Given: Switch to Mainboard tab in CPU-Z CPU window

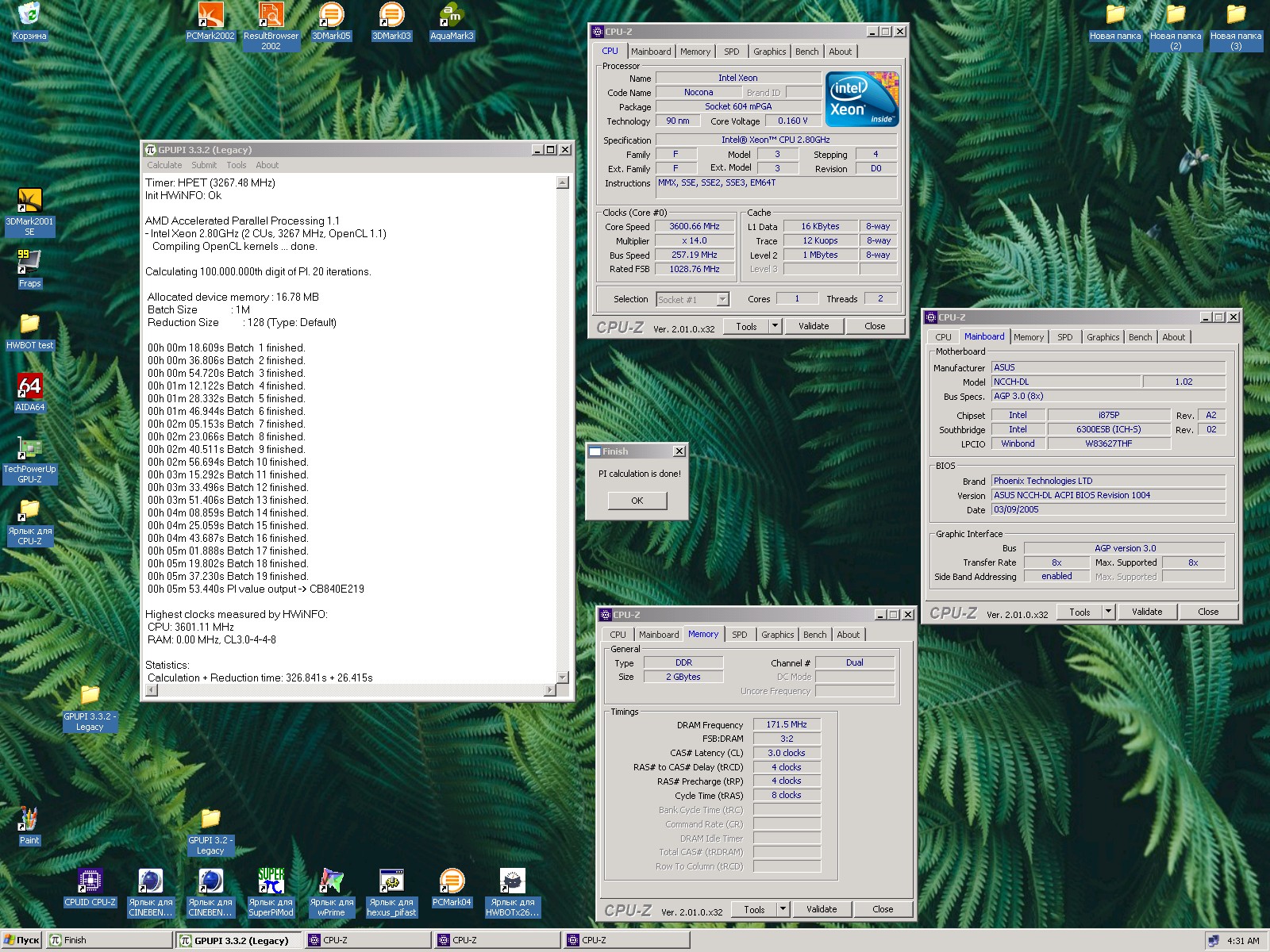Looking at the screenshot, I should tap(651, 52).
